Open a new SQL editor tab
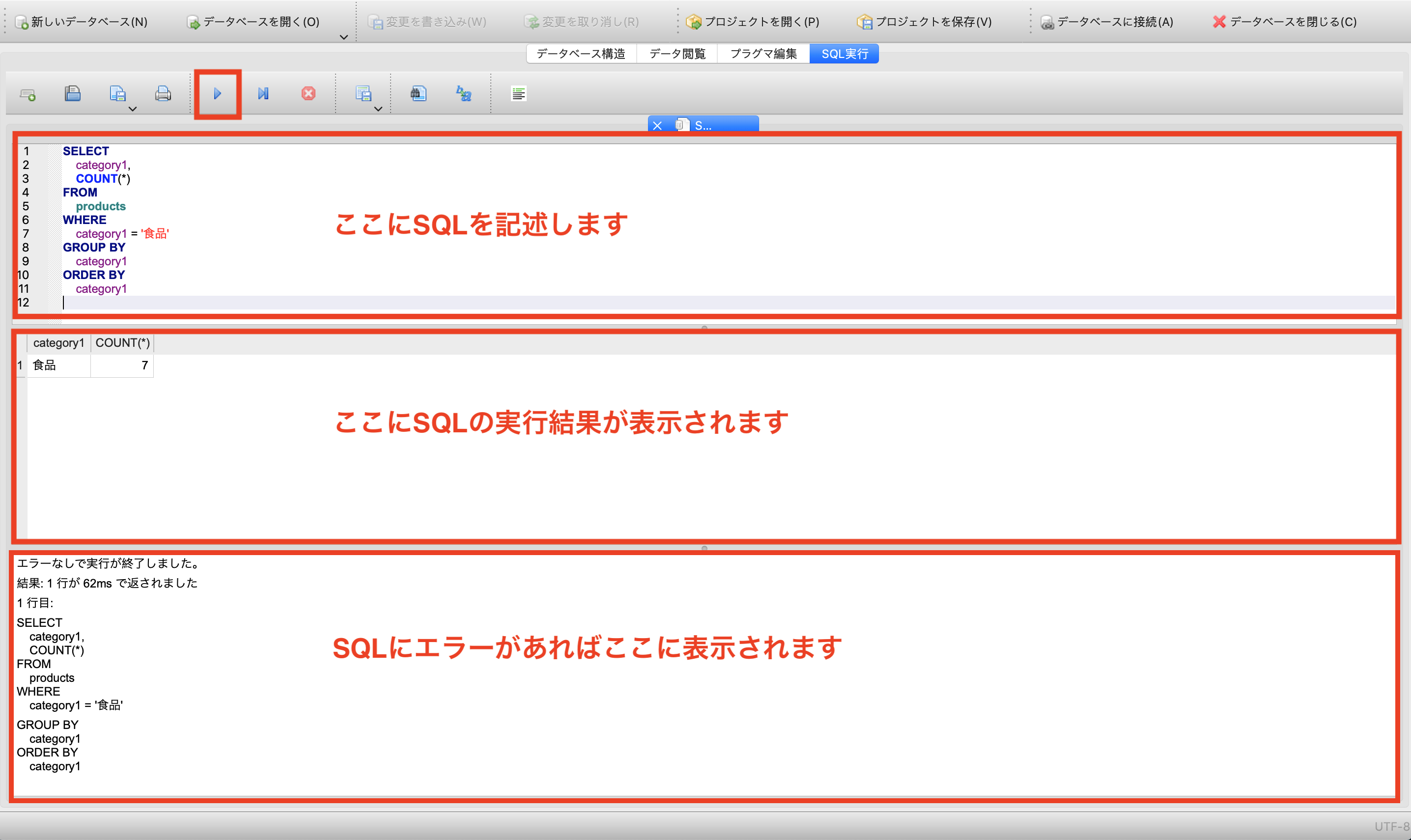This screenshot has height=840, width=1411. pos(28,94)
